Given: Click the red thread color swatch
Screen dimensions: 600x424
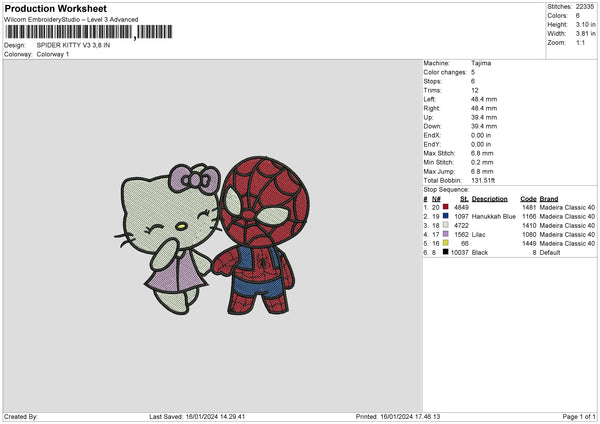Looking at the screenshot, I should point(445,207).
